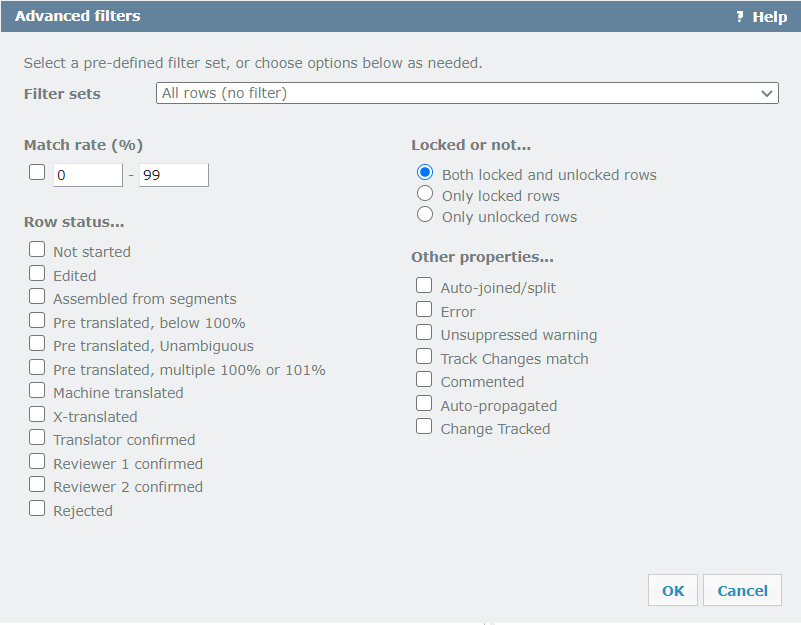
Task: Click the minimum match rate input field
Action: tap(87, 174)
